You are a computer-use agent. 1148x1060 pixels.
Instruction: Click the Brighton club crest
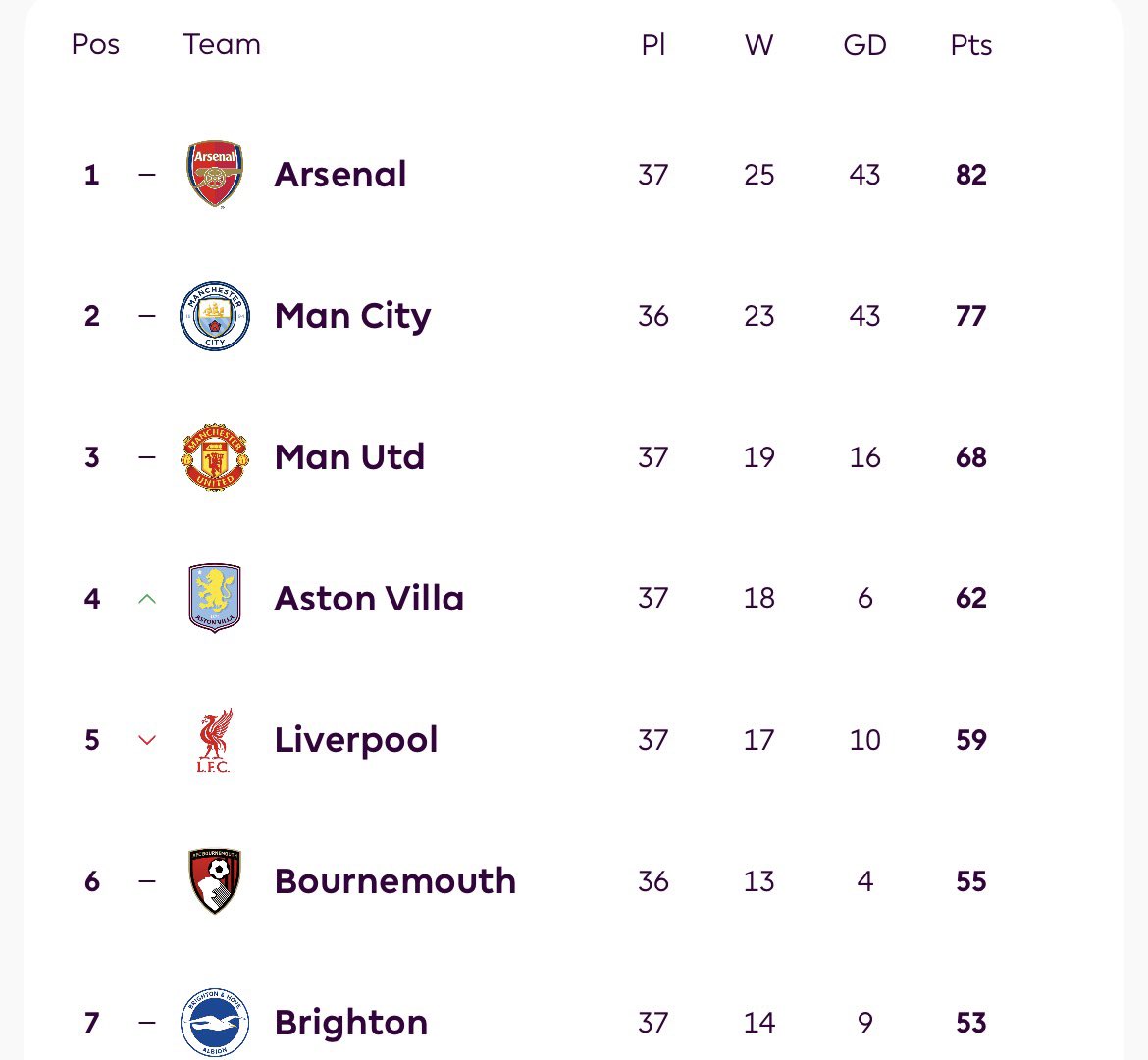(215, 1022)
